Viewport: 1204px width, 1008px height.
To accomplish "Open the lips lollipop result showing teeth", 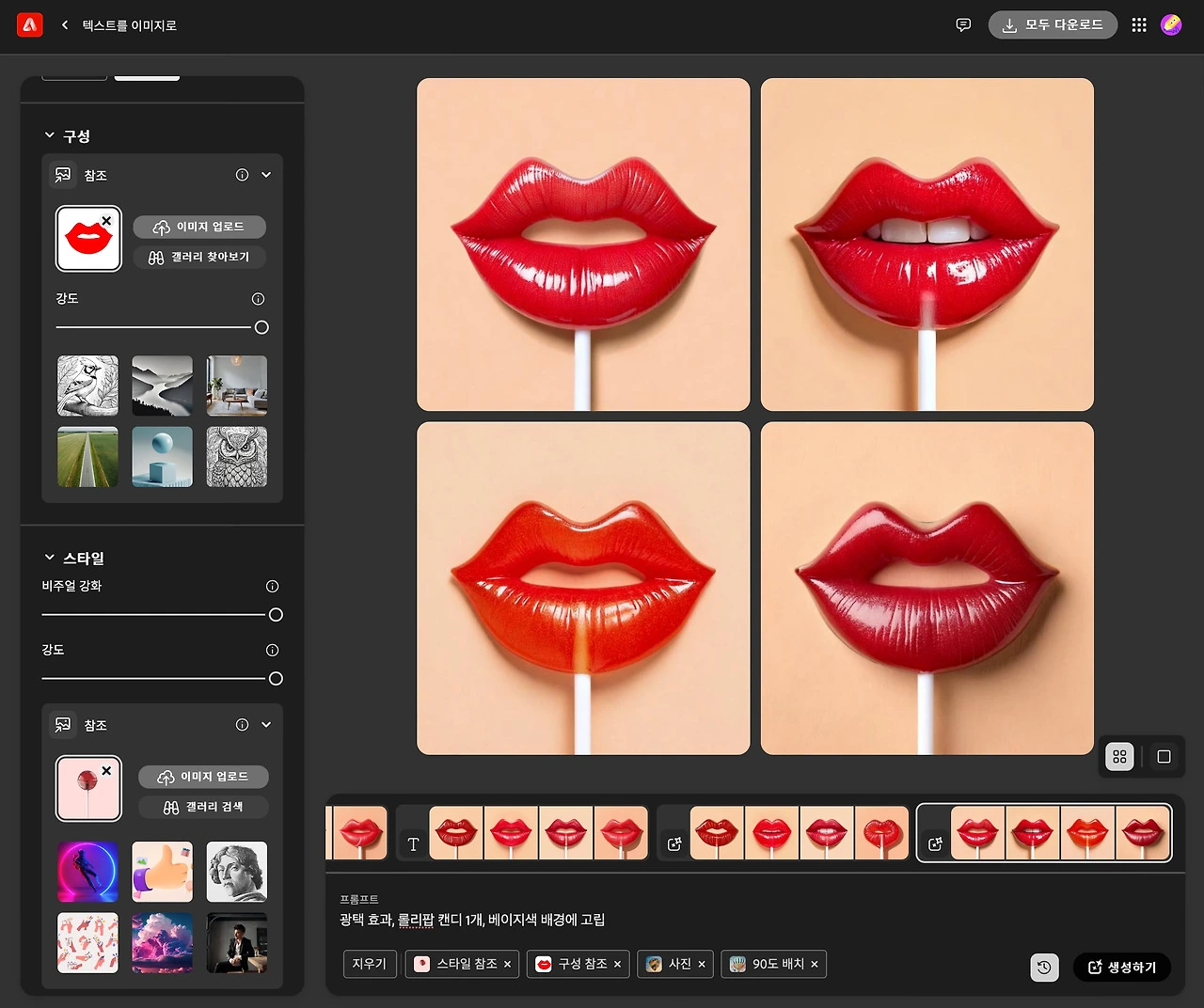I will coord(927,244).
